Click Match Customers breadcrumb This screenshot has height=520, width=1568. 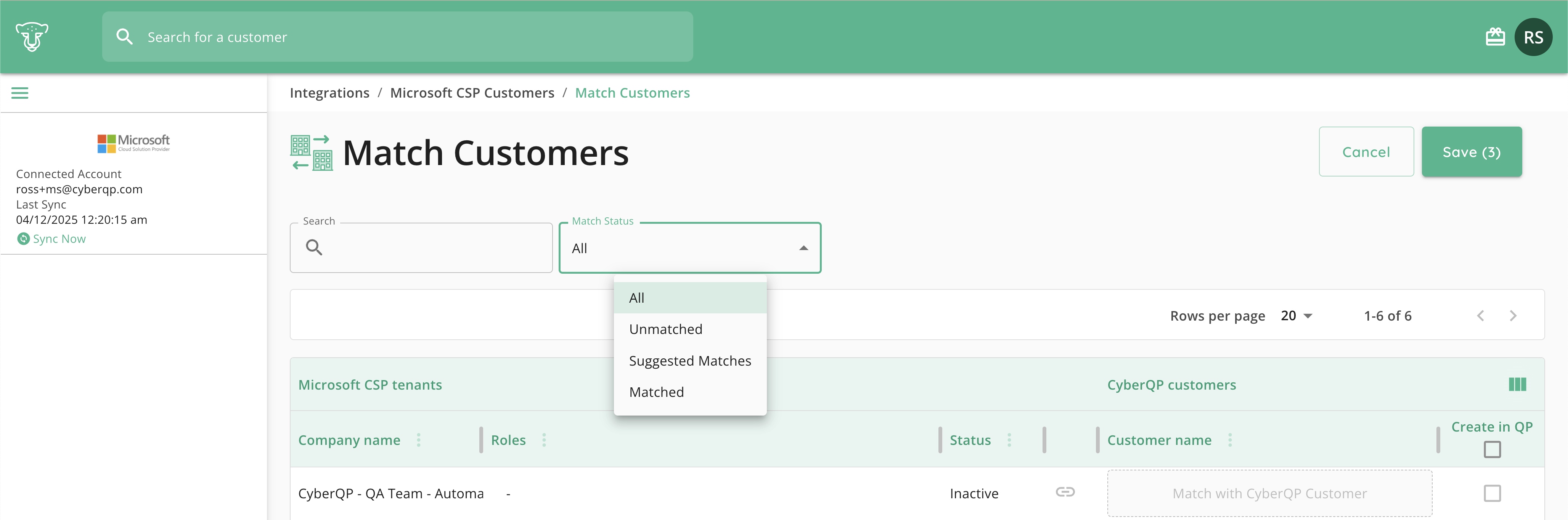[x=633, y=93]
